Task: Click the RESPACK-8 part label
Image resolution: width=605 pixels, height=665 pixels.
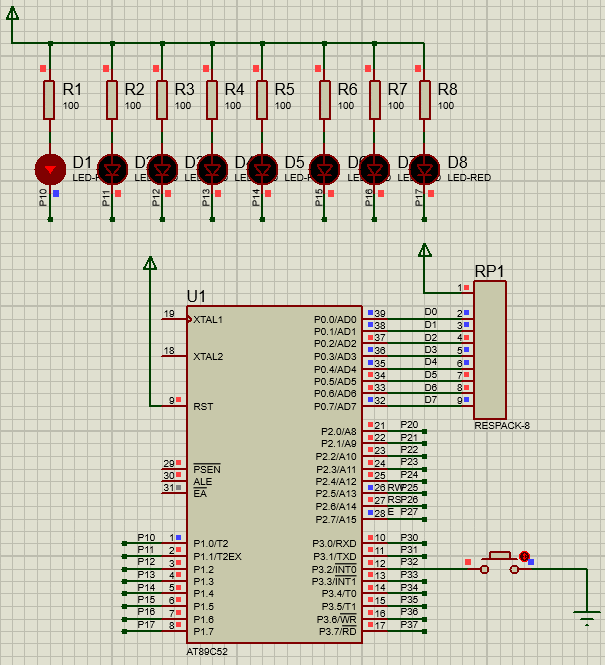Action: click(502, 425)
